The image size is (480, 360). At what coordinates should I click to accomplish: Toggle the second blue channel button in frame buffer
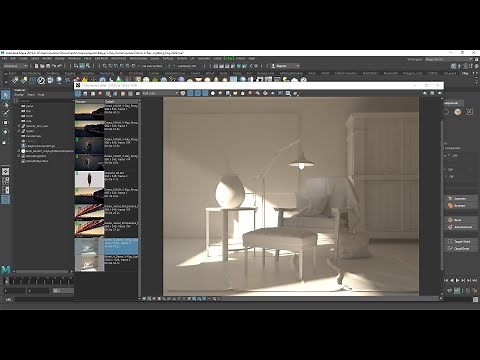[x=198, y=94]
